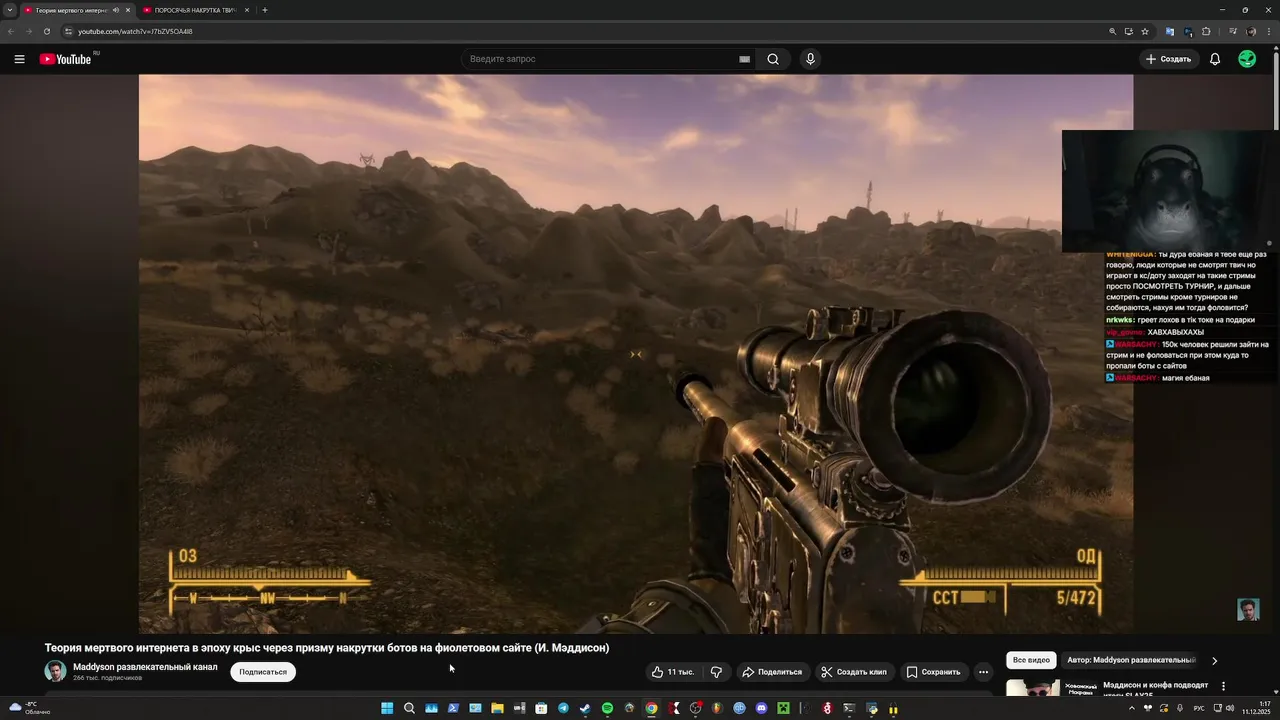The width and height of the screenshot is (1280, 720).
Task: Select "Автор: Maddyson развлекательный" chip
Action: click(x=1130, y=660)
